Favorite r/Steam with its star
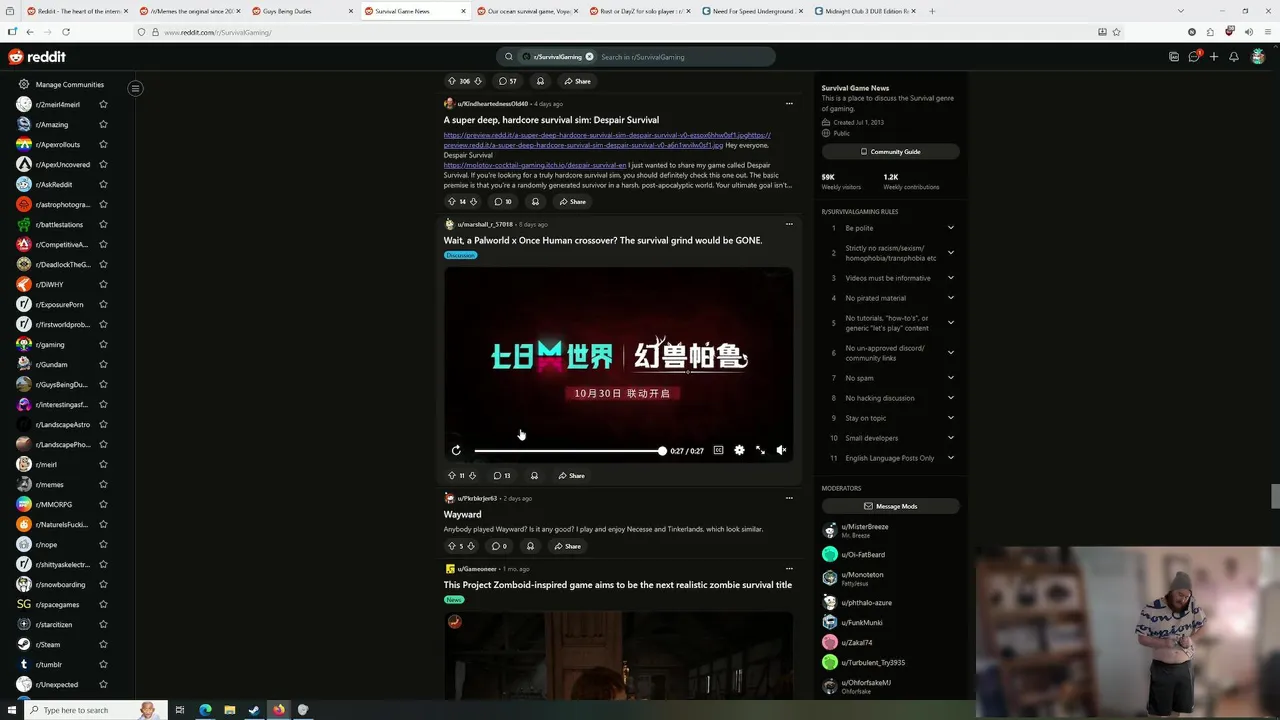Image resolution: width=1280 pixels, height=720 pixels. click(x=103, y=644)
